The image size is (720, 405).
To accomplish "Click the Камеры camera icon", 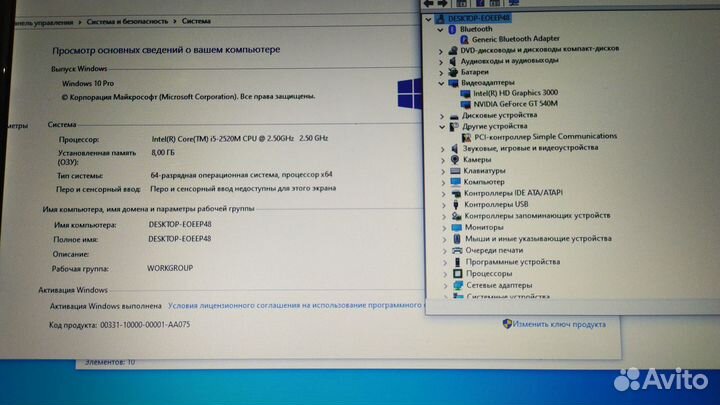I will (455, 159).
